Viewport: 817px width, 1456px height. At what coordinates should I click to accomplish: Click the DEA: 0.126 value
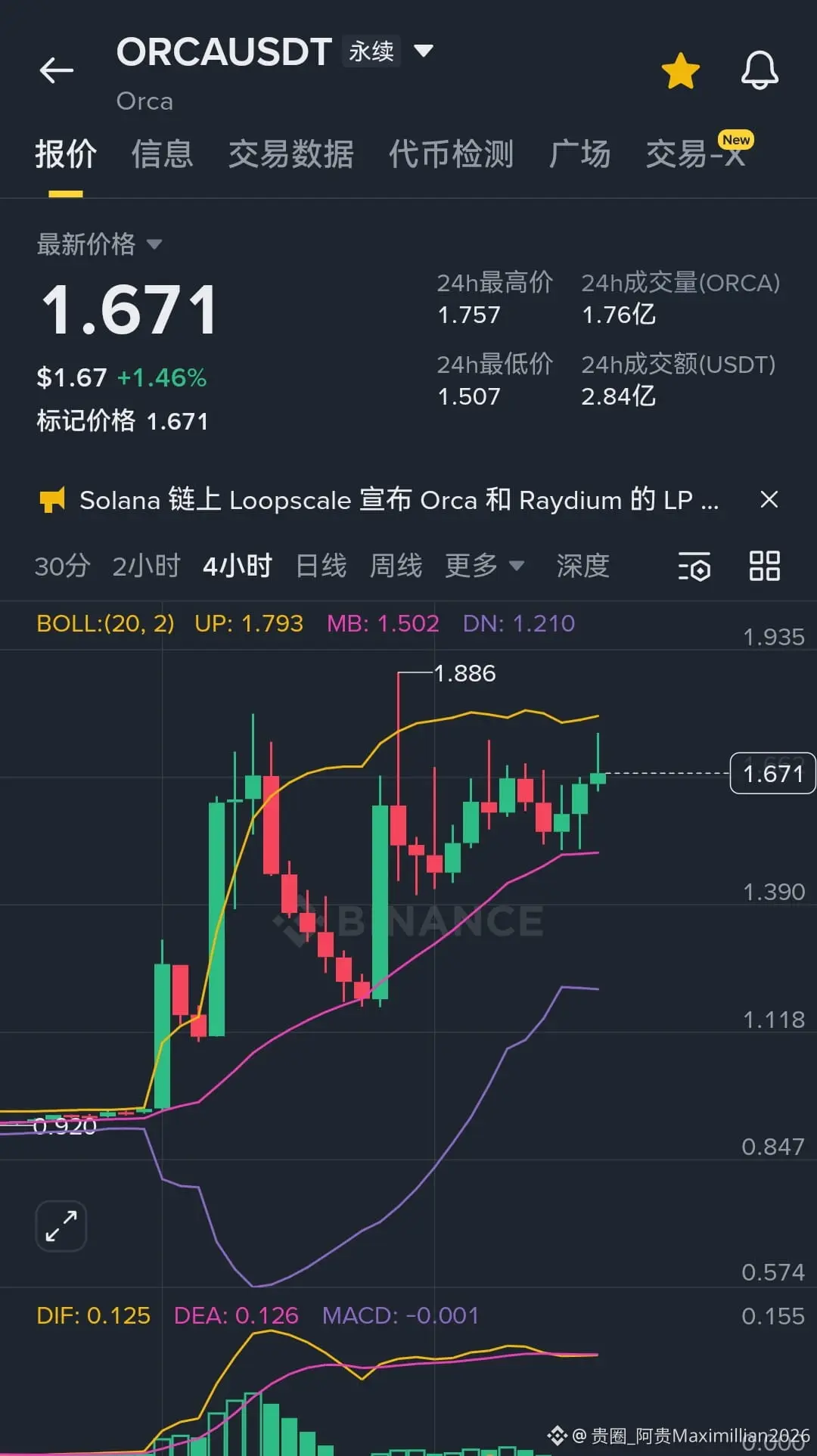click(236, 1315)
